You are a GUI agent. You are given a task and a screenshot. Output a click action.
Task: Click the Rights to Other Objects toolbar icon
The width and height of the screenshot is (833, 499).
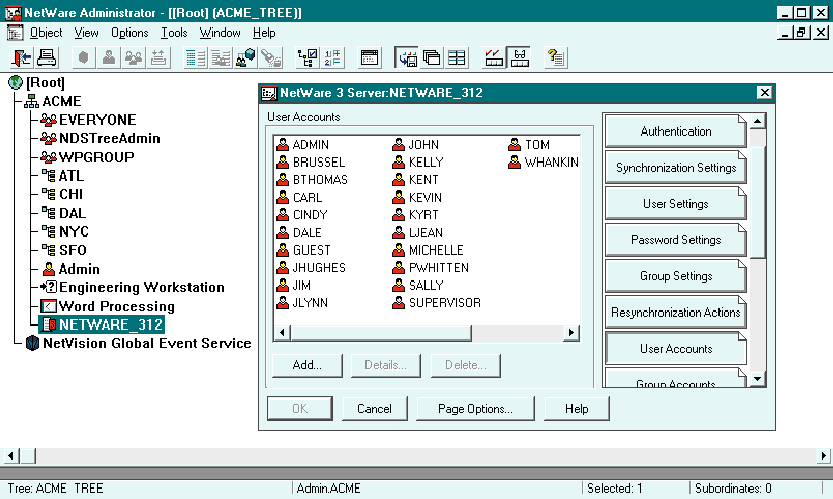click(x=245, y=57)
